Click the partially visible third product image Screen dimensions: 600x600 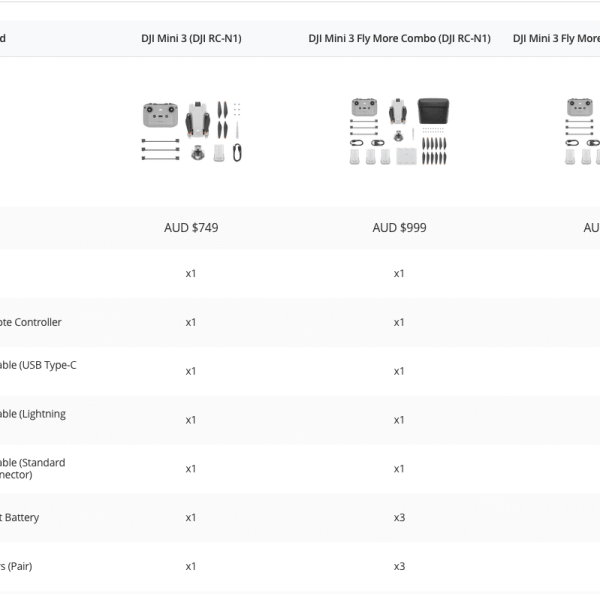584,131
